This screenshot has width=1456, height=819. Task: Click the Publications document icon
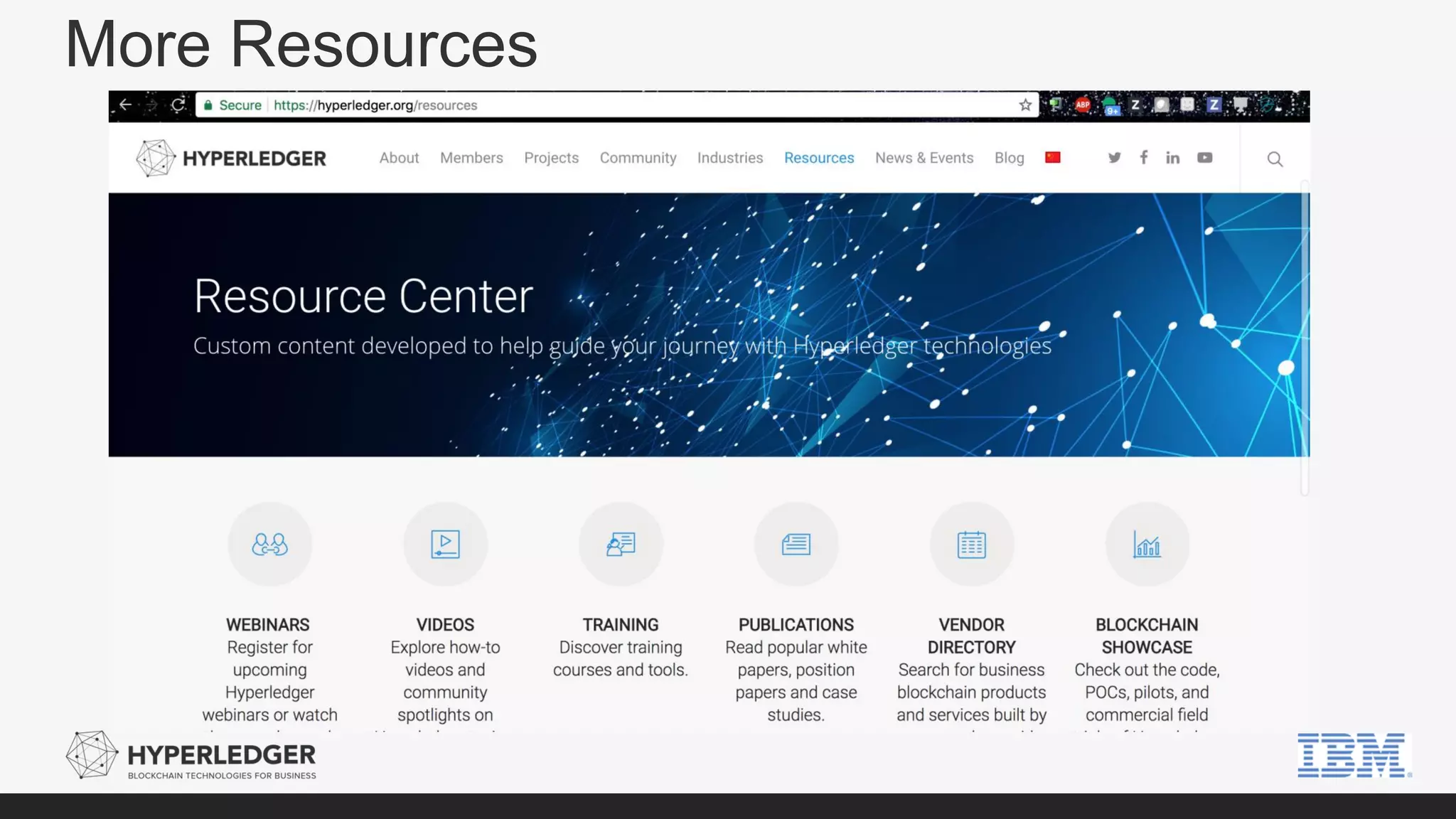[x=796, y=545]
